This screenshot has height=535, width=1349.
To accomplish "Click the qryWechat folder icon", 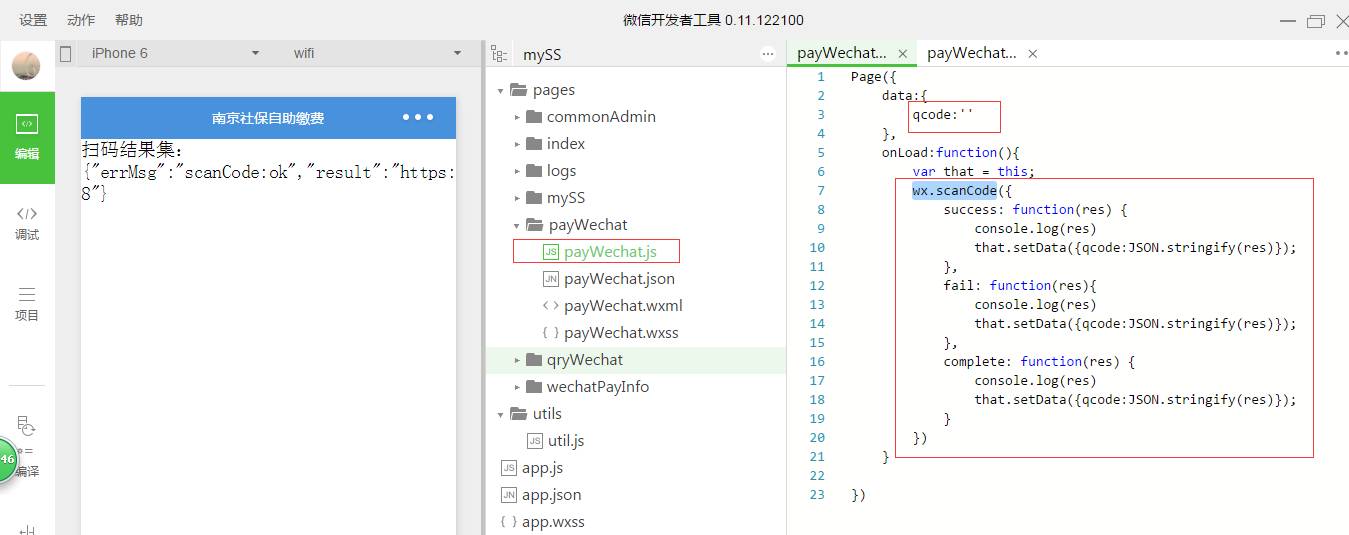I will coord(533,360).
